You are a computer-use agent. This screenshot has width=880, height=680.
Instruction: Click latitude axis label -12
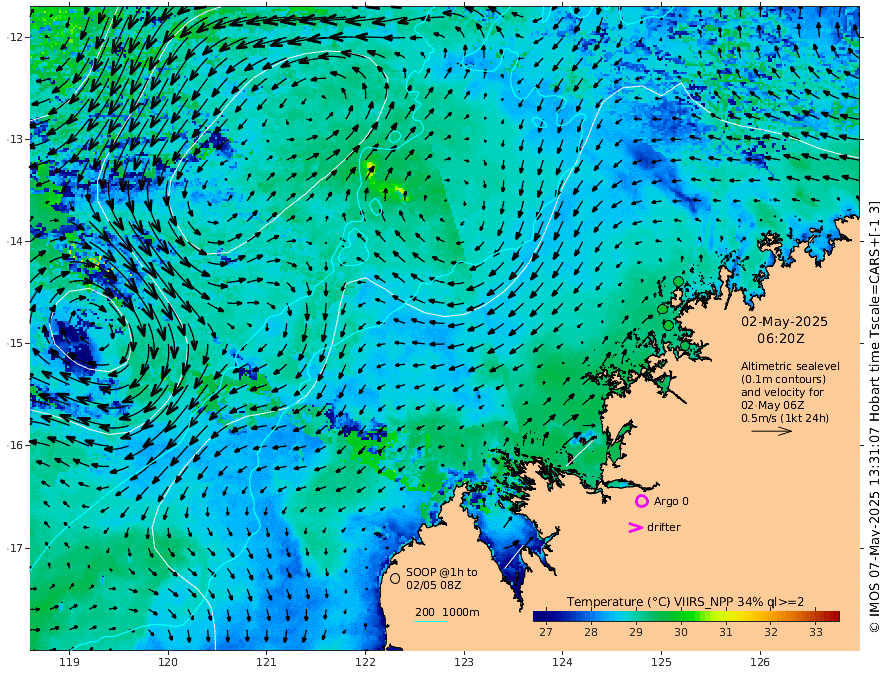coord(15,37)
